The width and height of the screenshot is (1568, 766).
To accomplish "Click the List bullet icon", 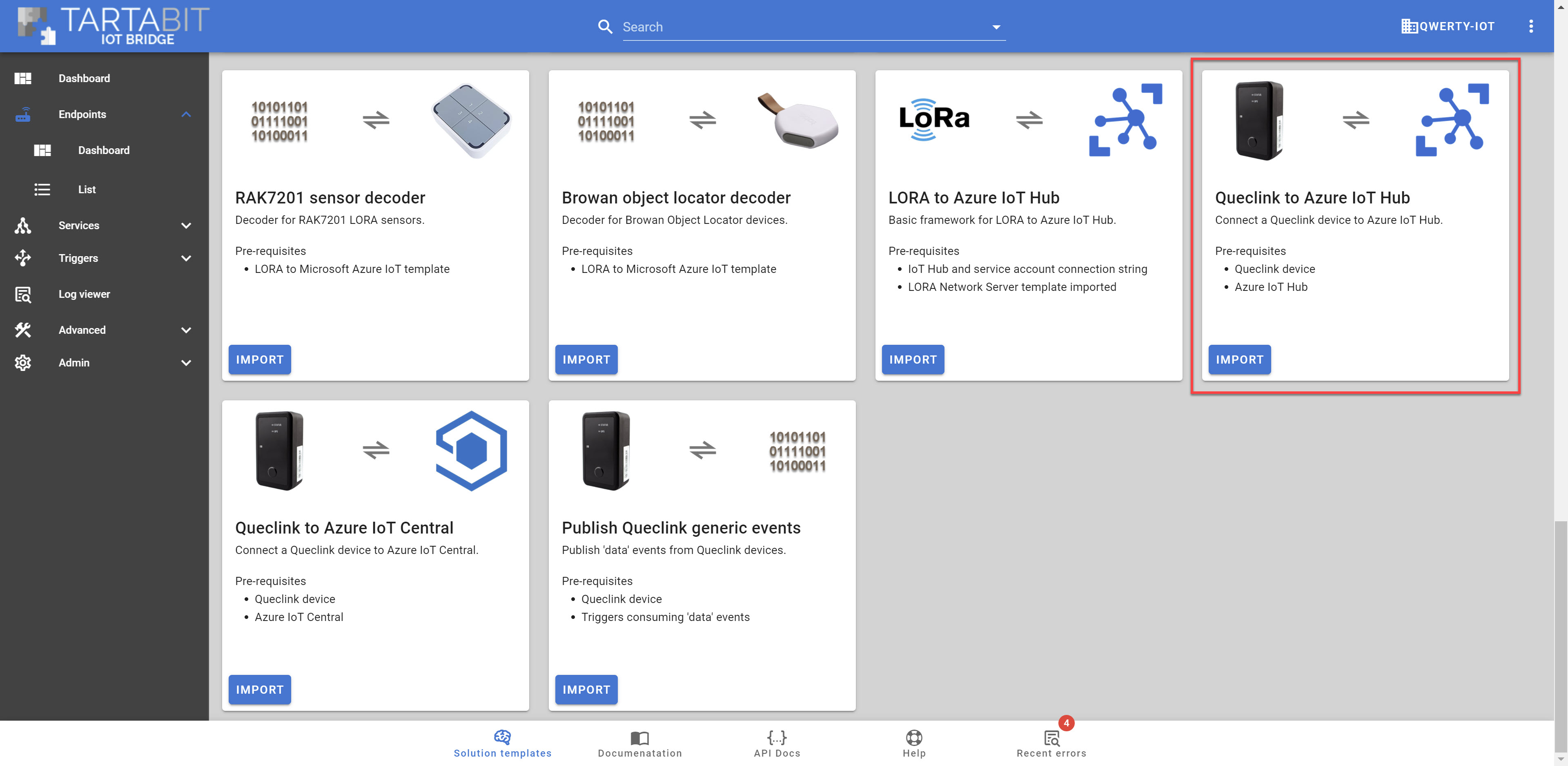I will 42,190.
